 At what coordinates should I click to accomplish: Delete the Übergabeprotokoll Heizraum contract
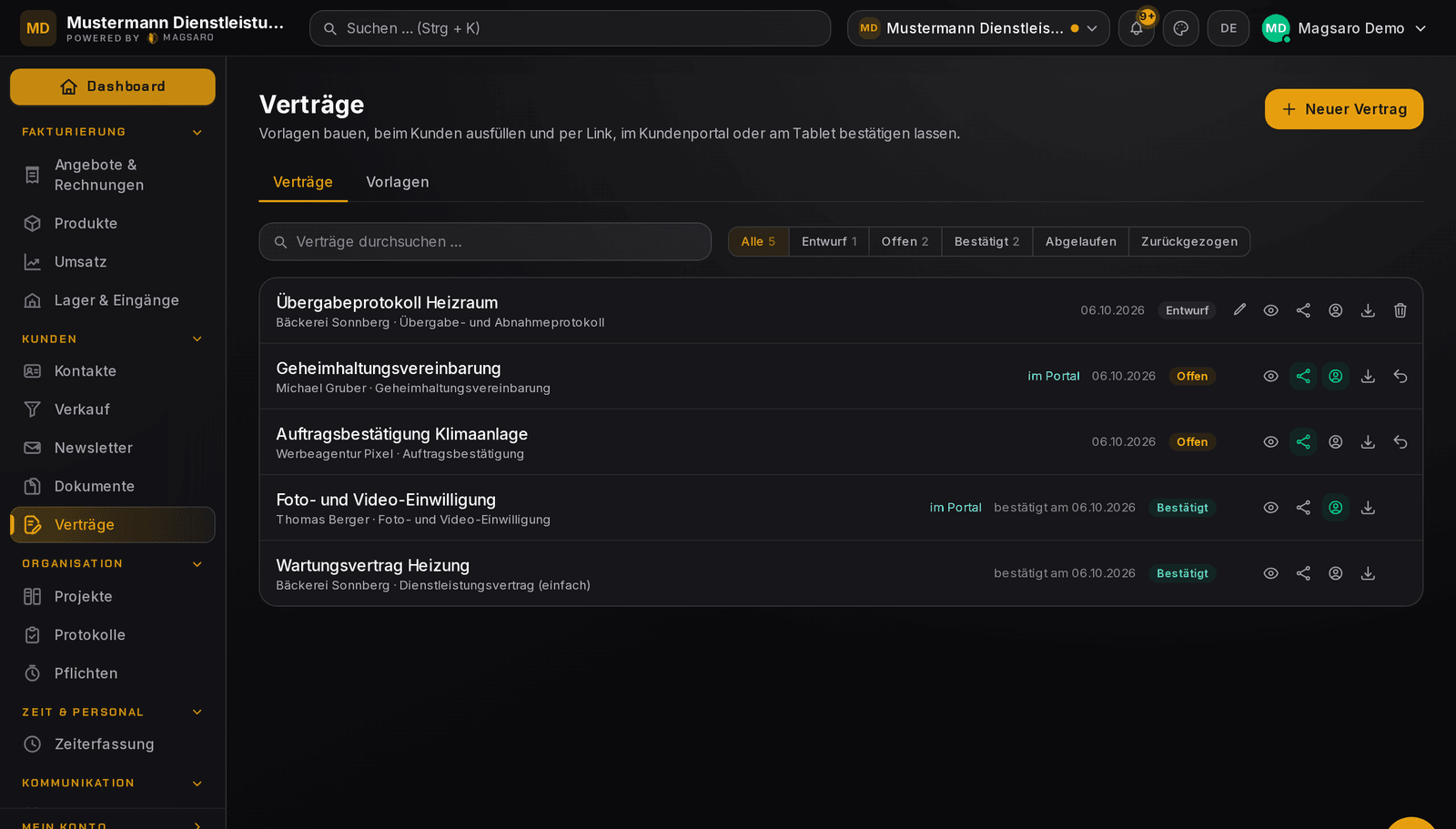[x=1400, y=310]
